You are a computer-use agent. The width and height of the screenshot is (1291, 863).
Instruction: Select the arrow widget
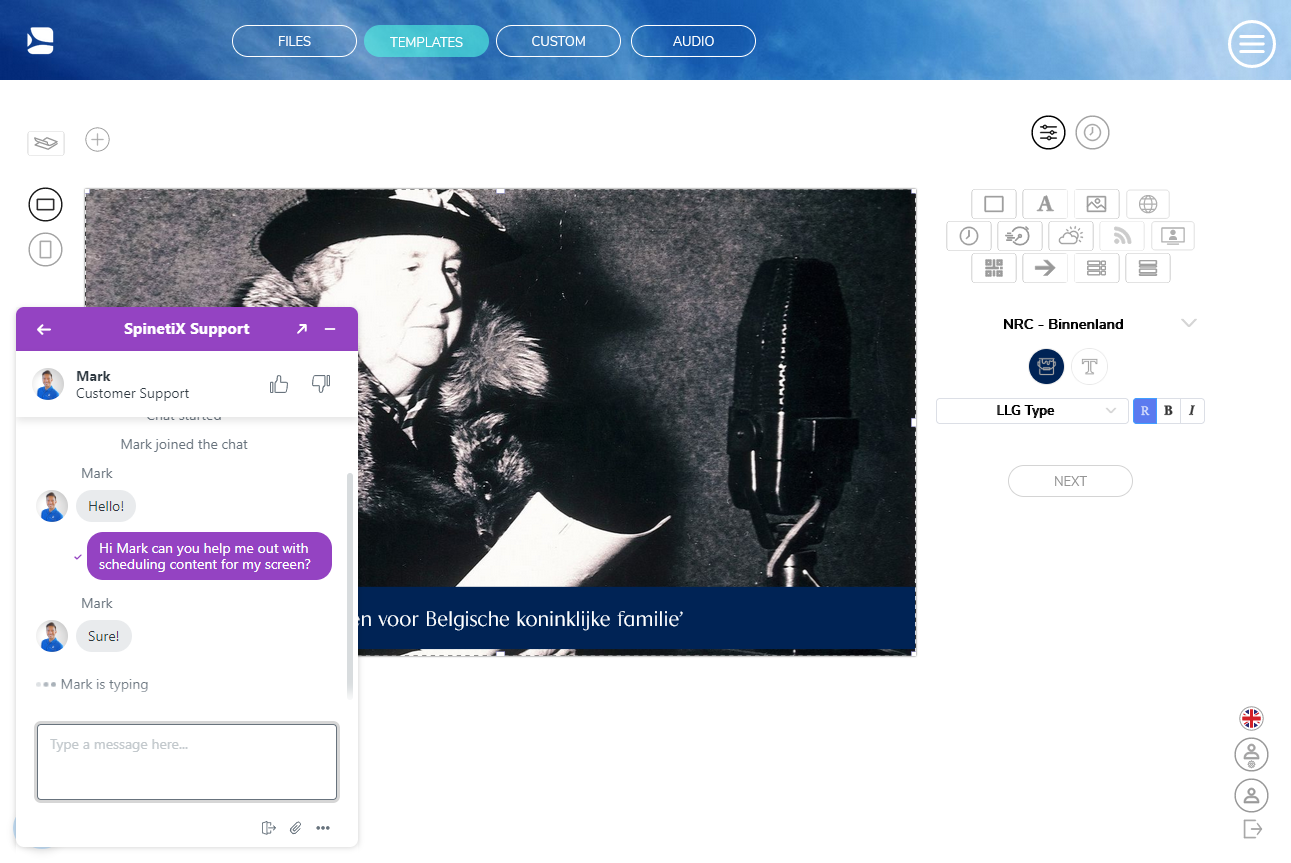point(1045,268)
